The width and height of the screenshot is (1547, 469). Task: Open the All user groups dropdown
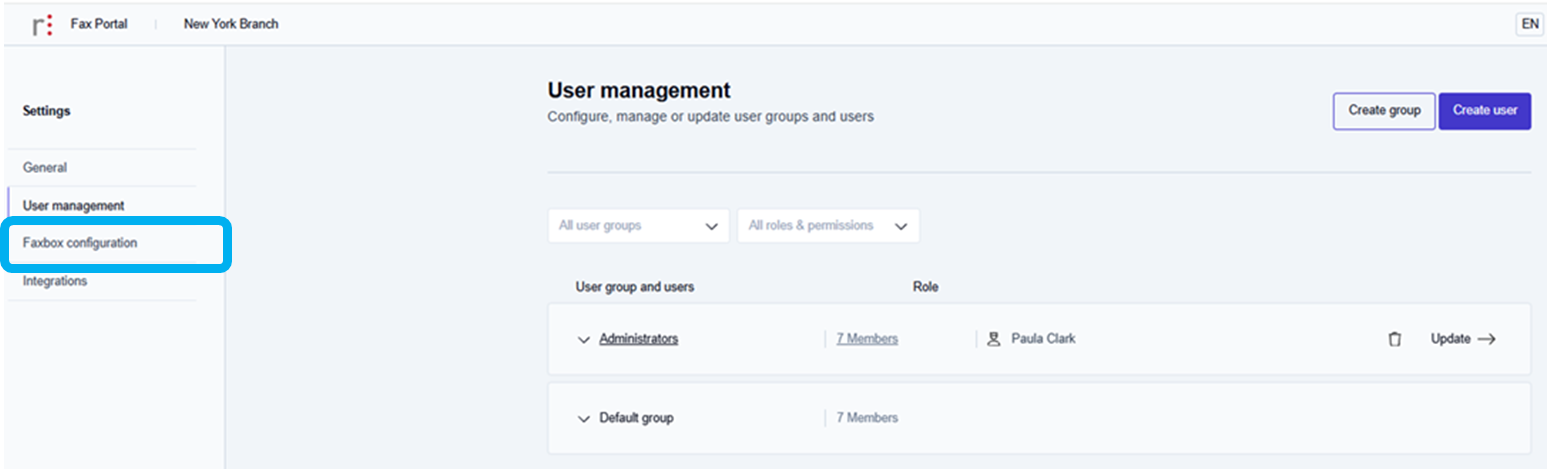pyautogui.click(x=638, y=226)
